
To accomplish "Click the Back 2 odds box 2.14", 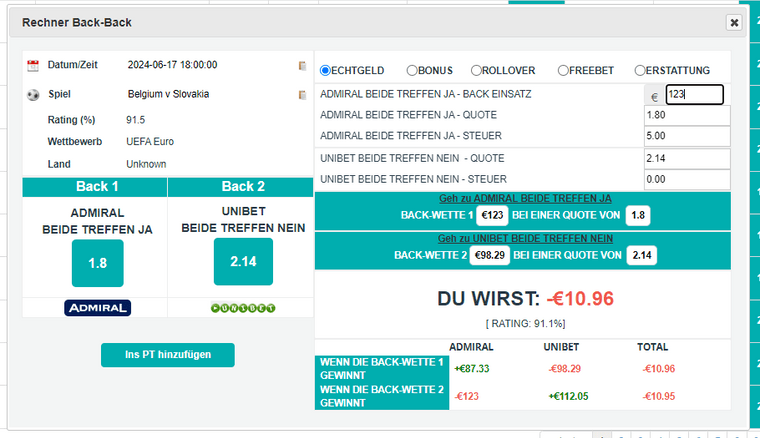I will click(243, 262).
